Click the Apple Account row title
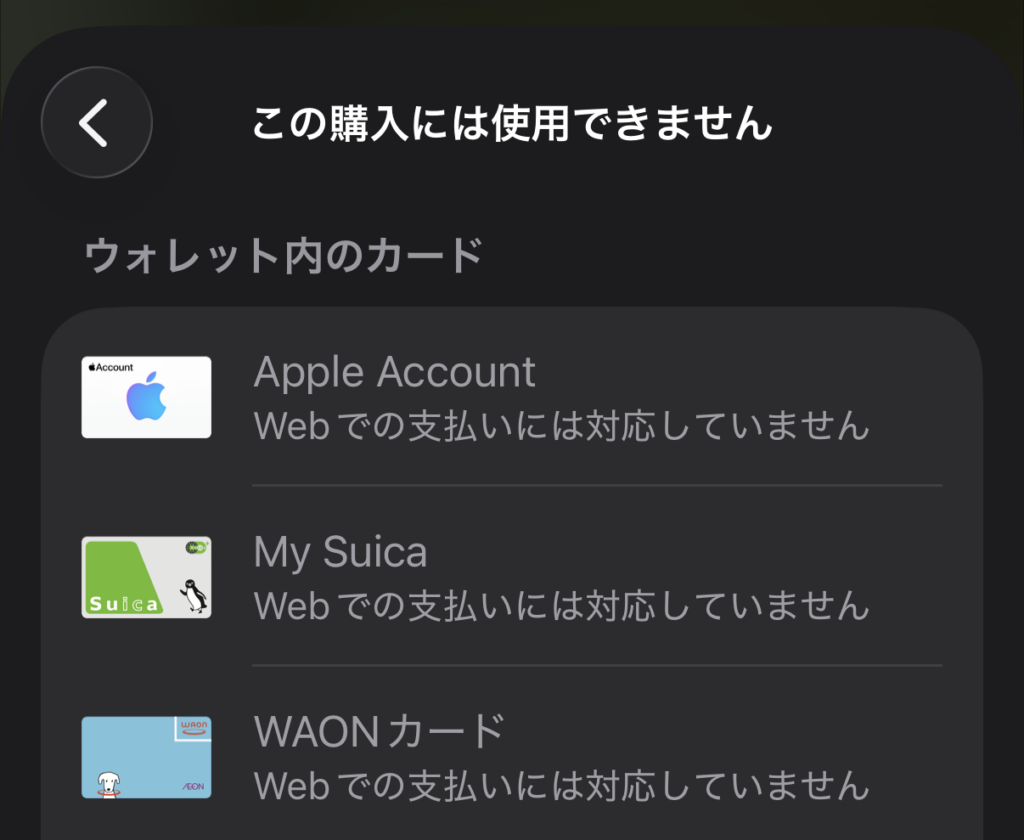This screenshot has width=1024, height=840. 395,373
